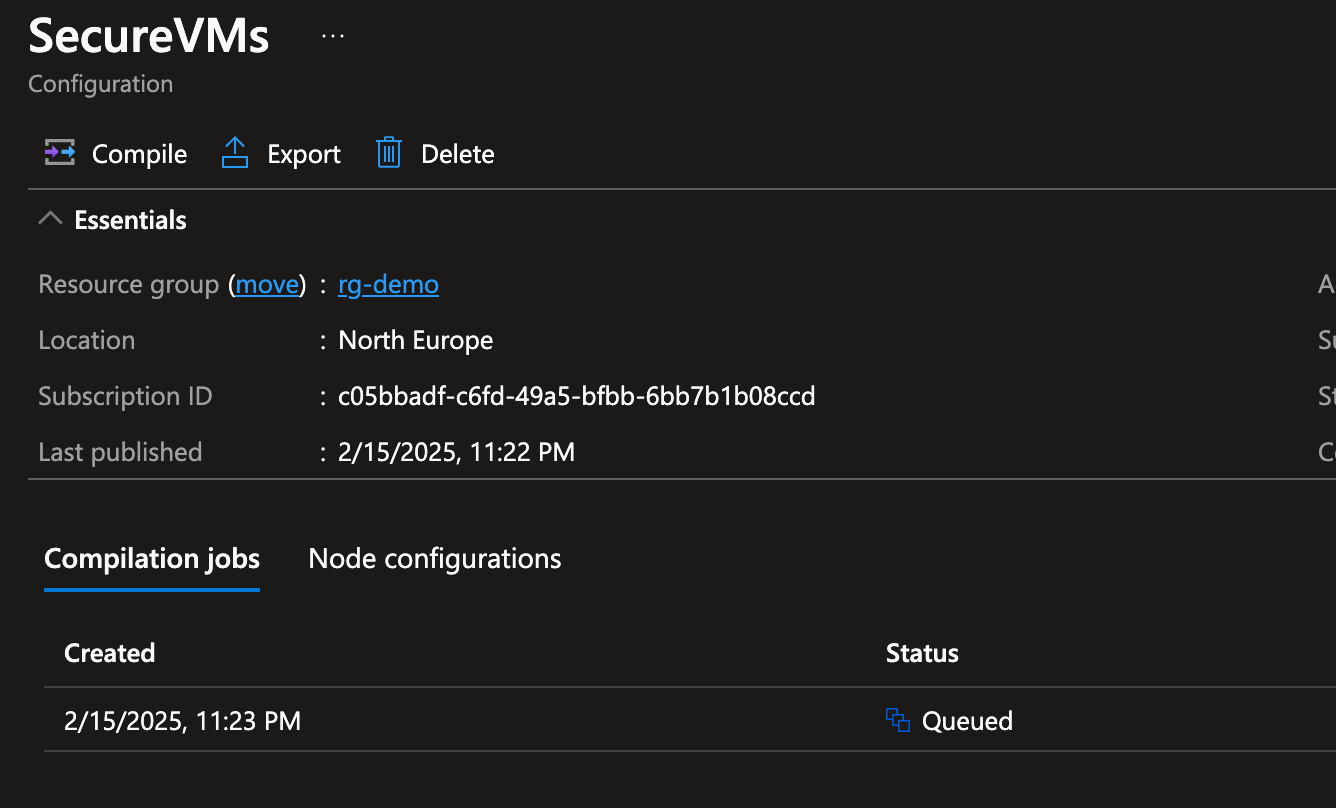The height and width of the screenshot is (808, 1336).
Task: Click the SecureVMs page title
Action: pyautogui.click(x=148, y=36)
